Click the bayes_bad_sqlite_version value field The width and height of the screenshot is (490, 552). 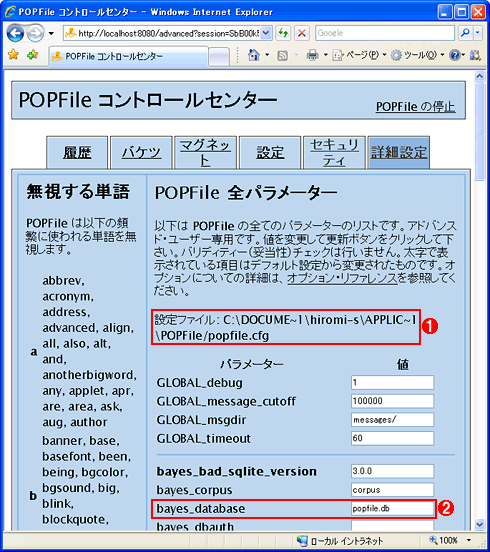point(392,471)
